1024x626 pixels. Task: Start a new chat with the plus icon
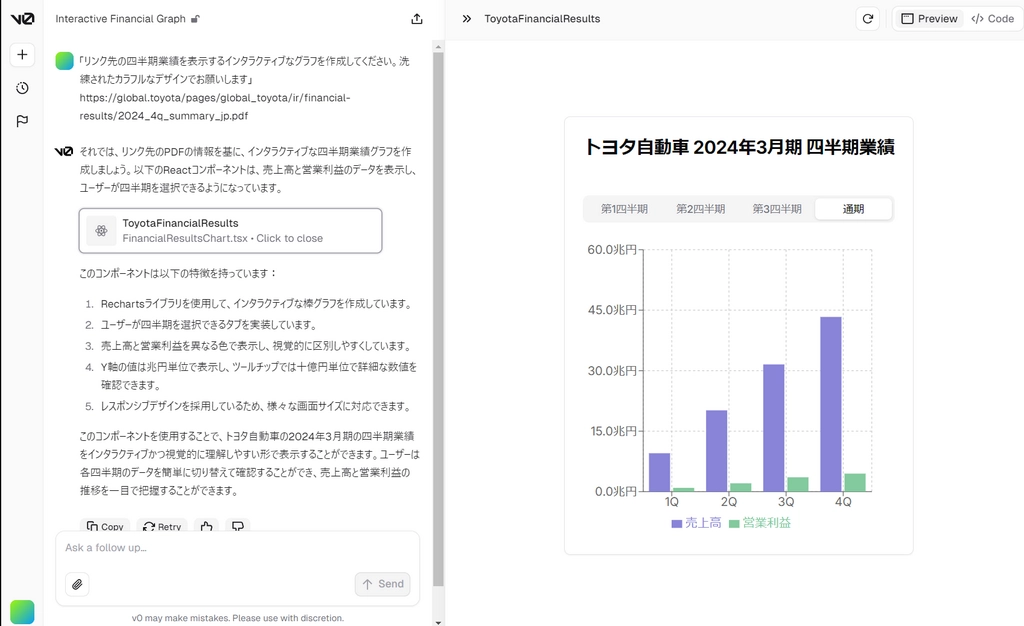[x=22, y=54]
